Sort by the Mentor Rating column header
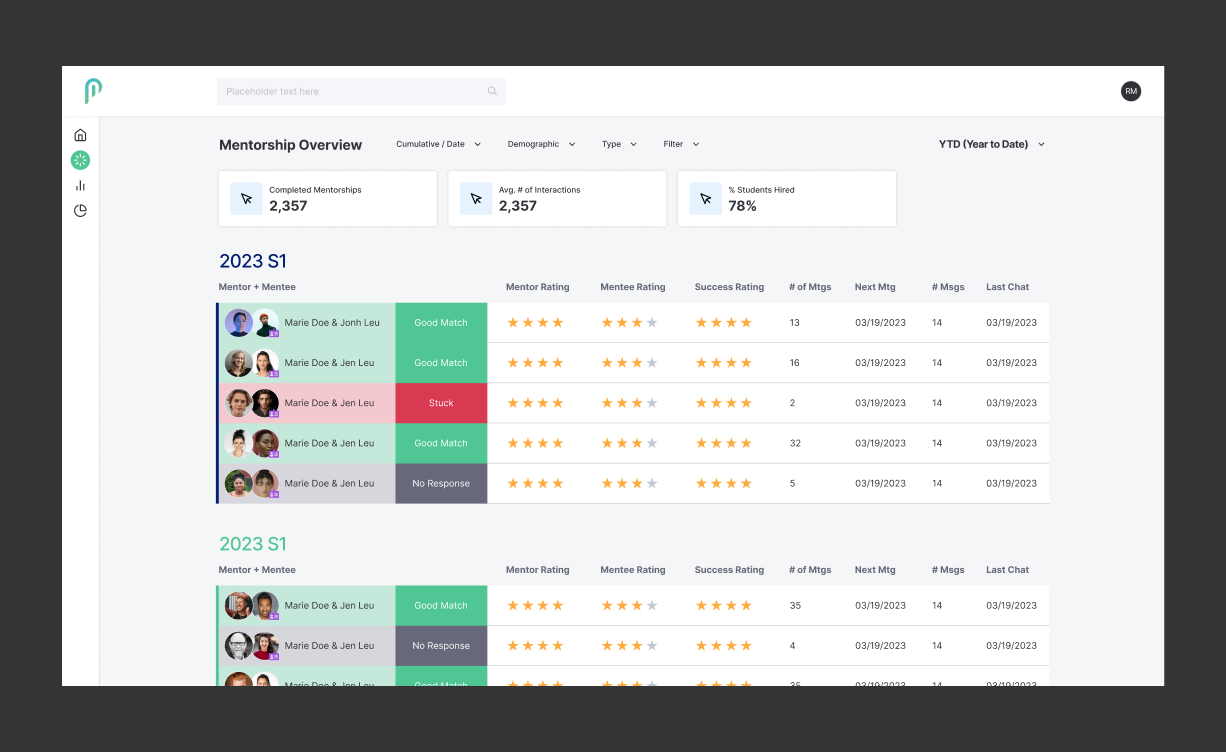The height and width of the screenshot is (752, 1226). [537, 287]
